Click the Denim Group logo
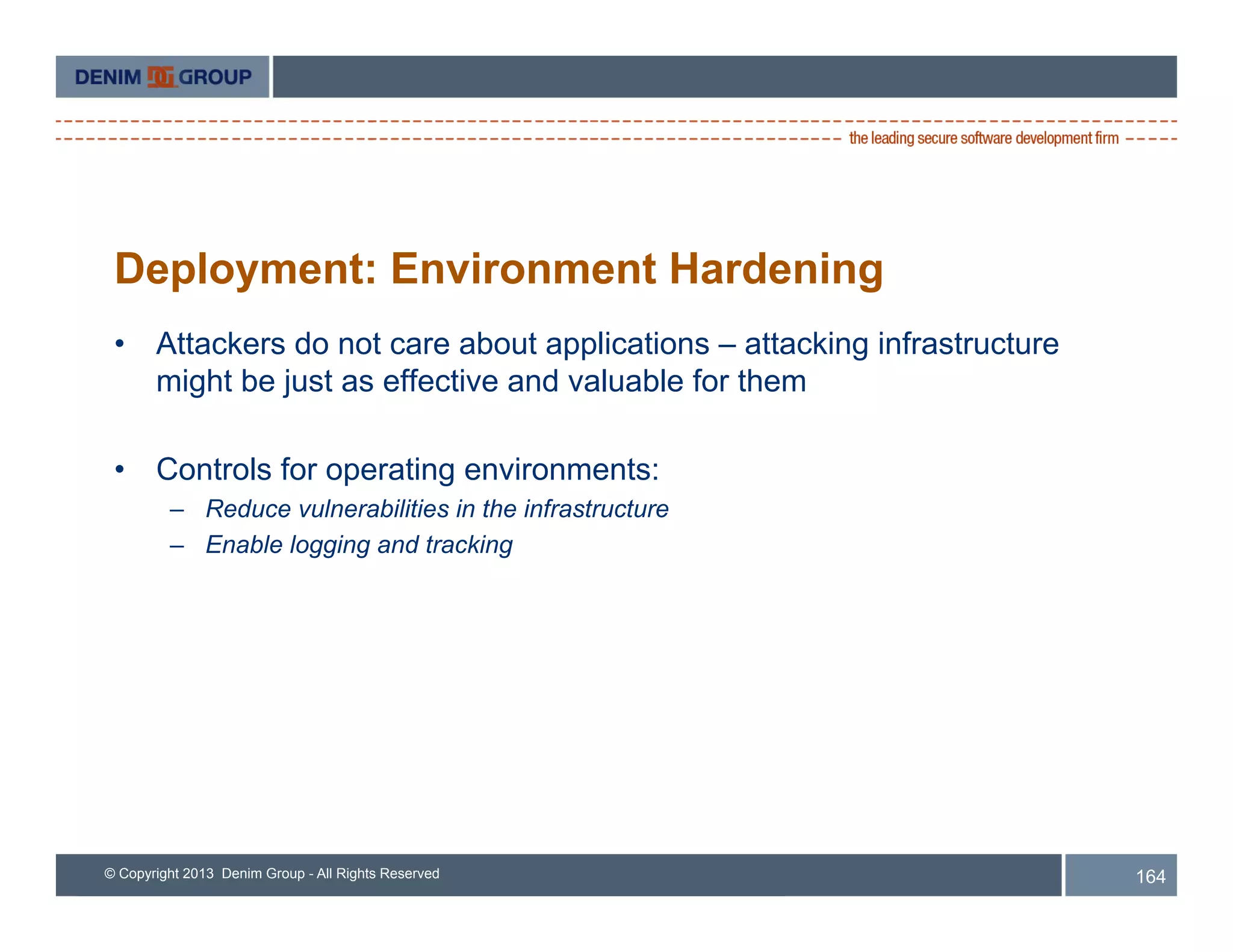The width and height of the screenshot is (1233, 952). coord(163,77)
